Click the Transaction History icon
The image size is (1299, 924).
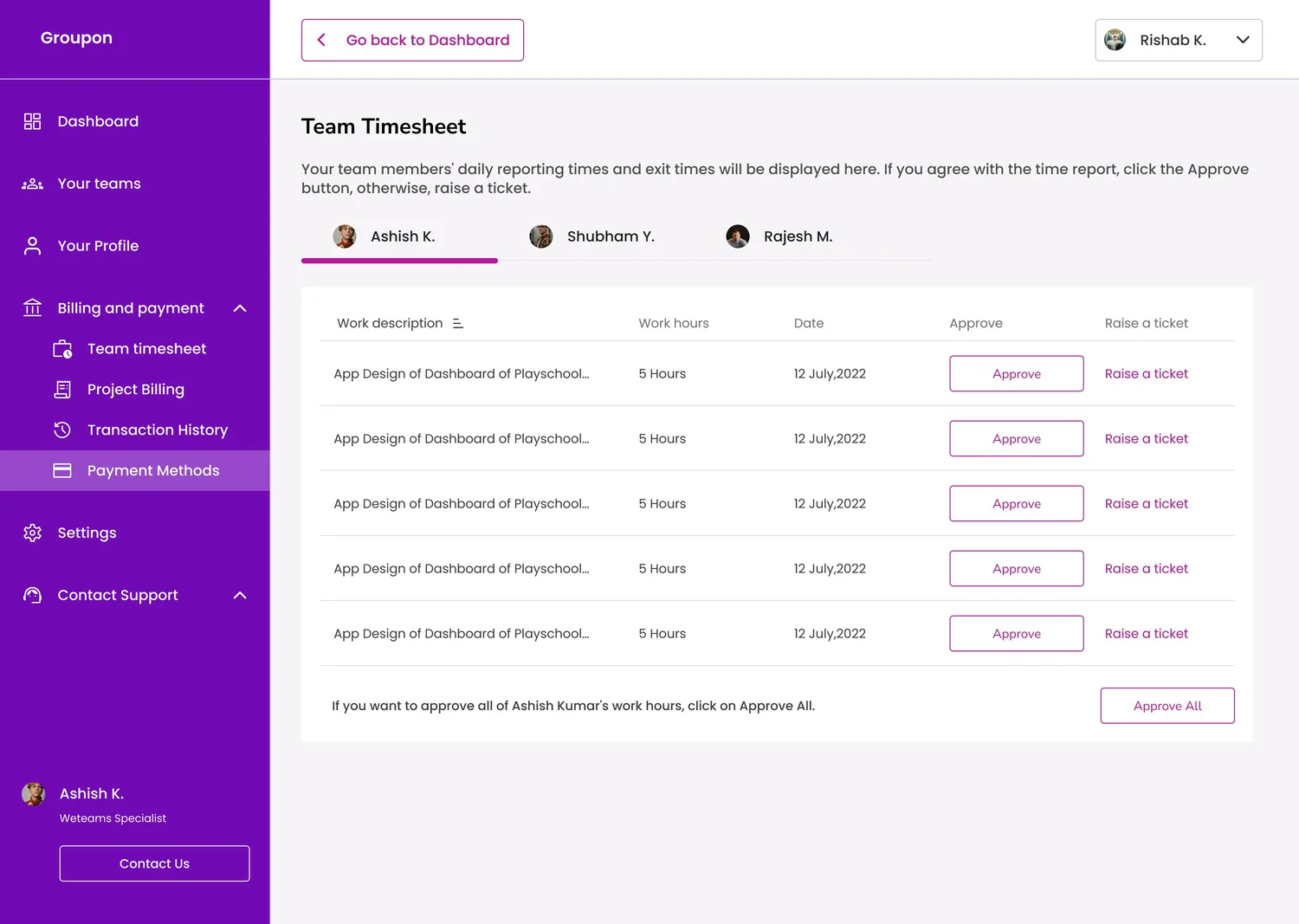click(62, 430)
